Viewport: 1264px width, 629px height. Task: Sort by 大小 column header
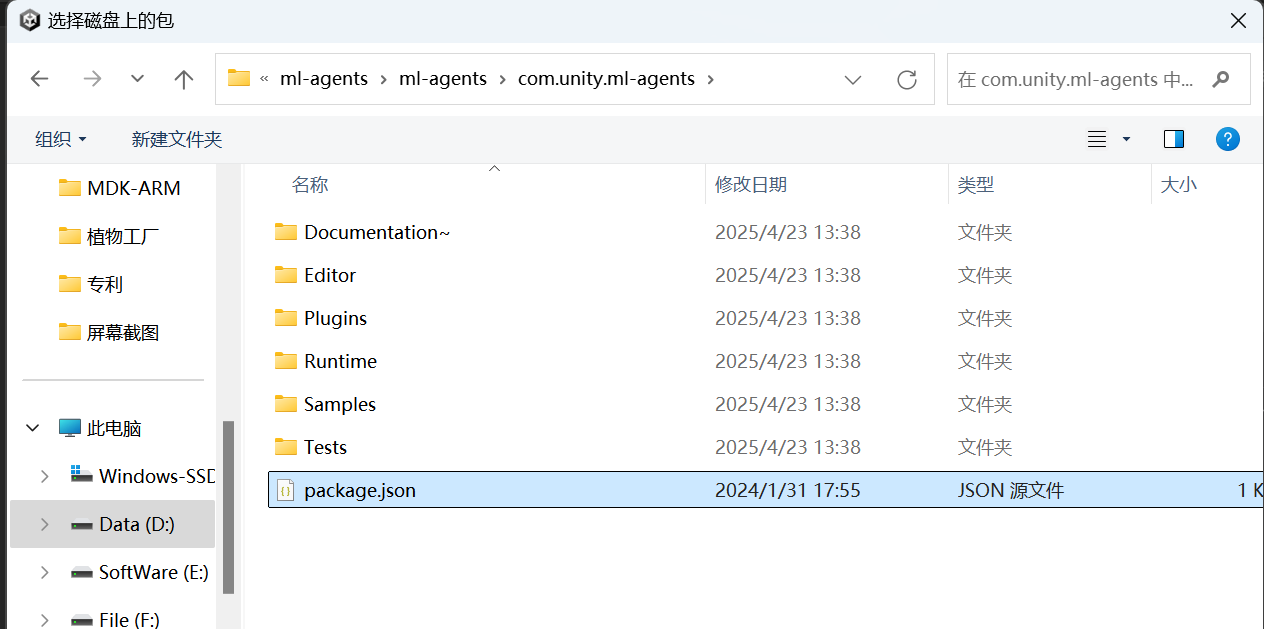pos(1179,185)
